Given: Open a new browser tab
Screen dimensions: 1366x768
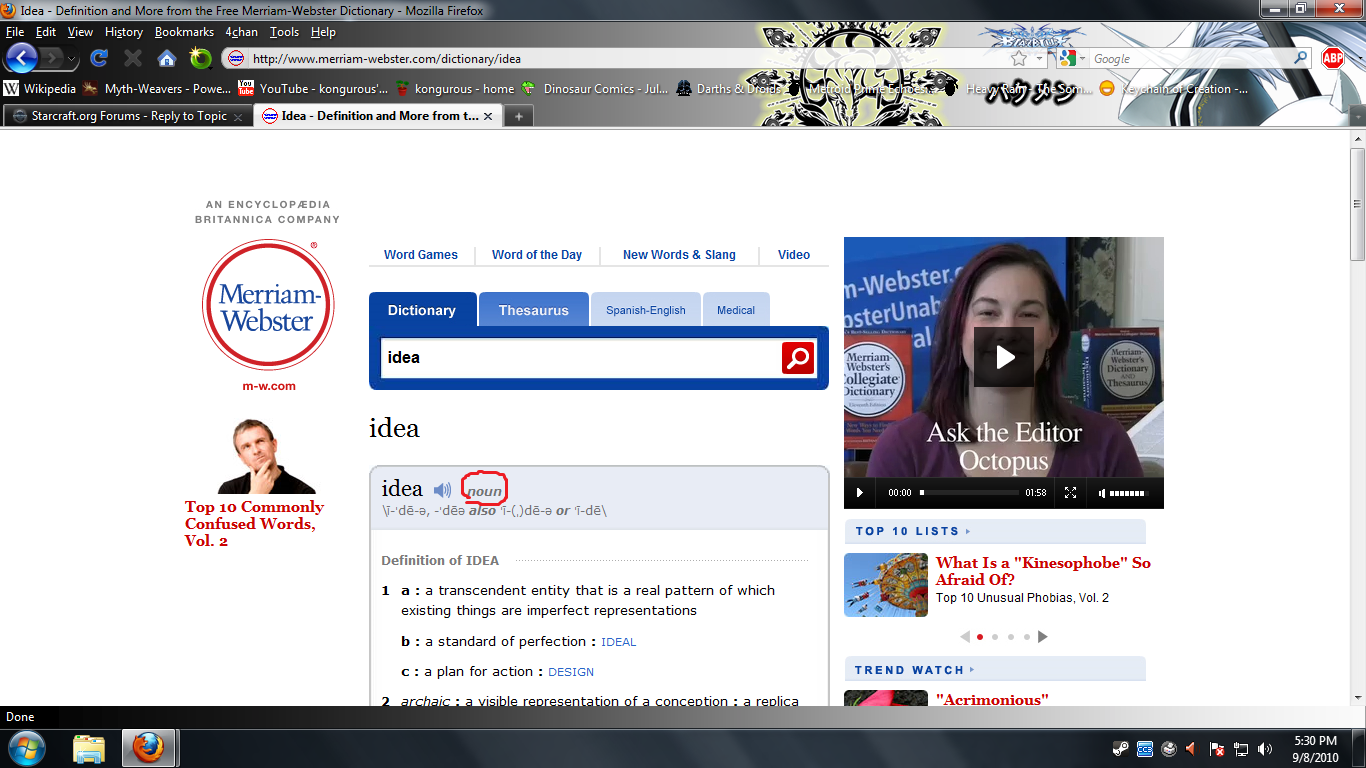Looking at the screenshot, I should click(x=518, y=116).
